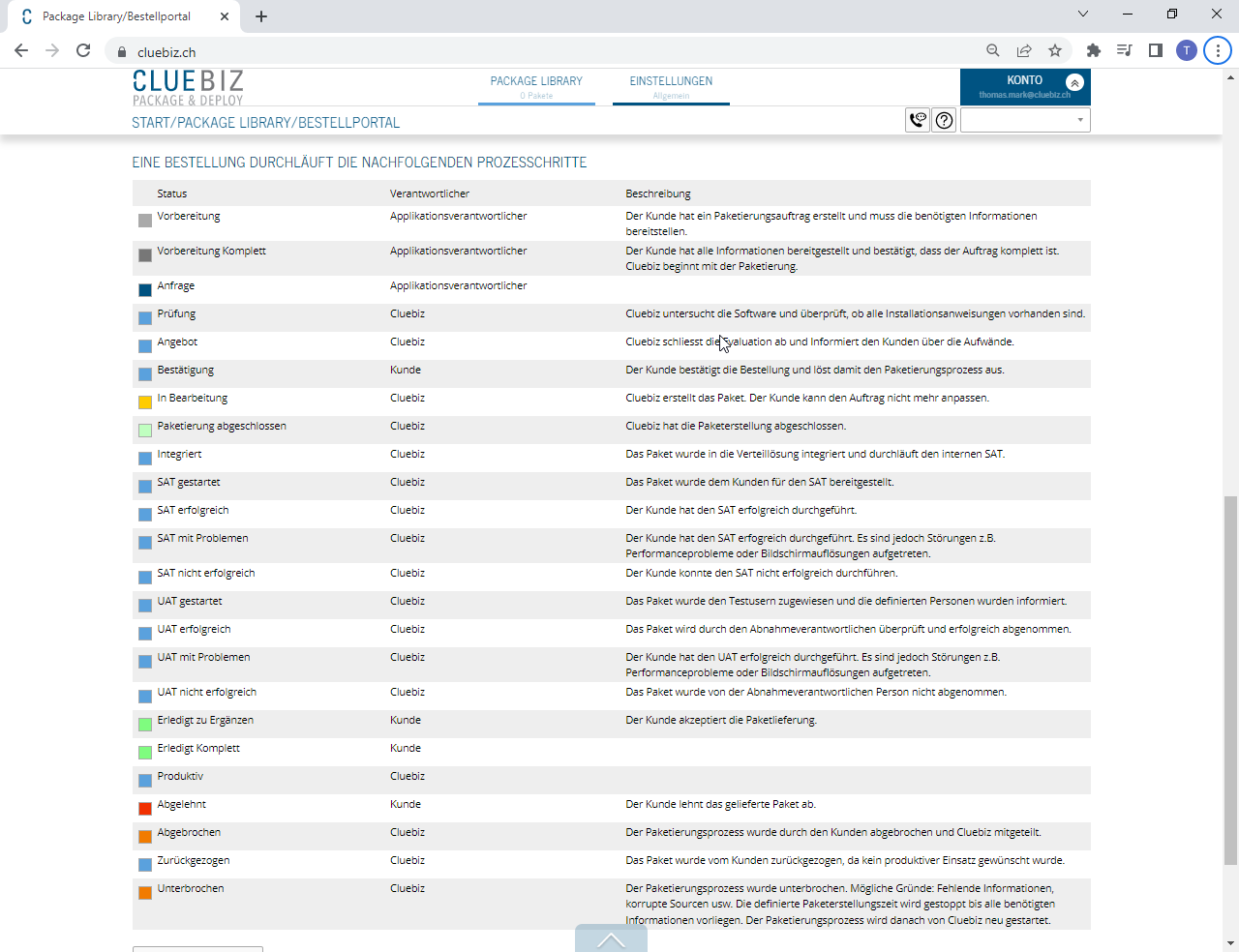Screen dimensions: 1239x952
Task: Open a new browser tab
Action: click(x=261, y=16)
